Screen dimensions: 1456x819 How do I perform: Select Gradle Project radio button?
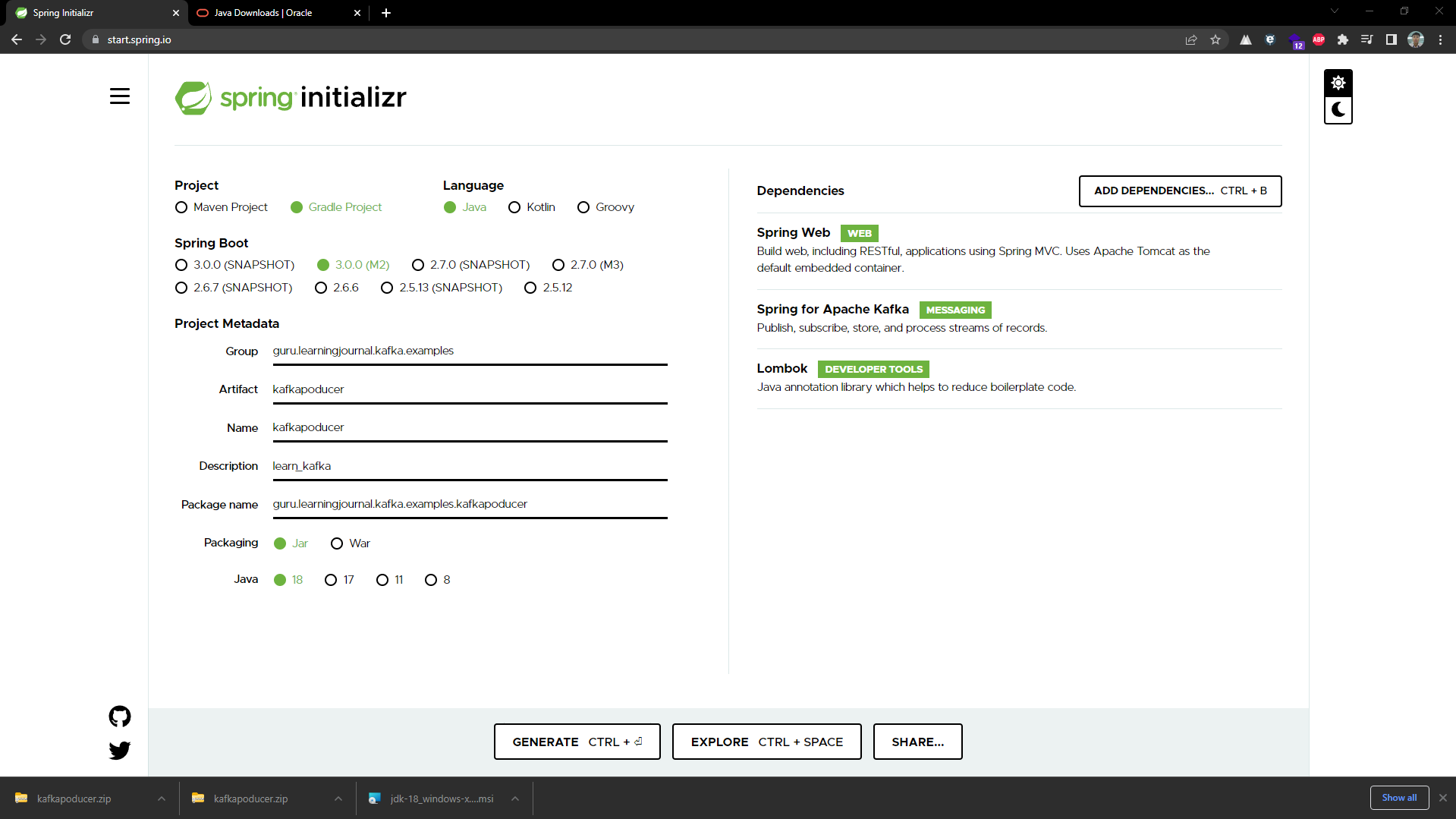(x=336, y=207)
